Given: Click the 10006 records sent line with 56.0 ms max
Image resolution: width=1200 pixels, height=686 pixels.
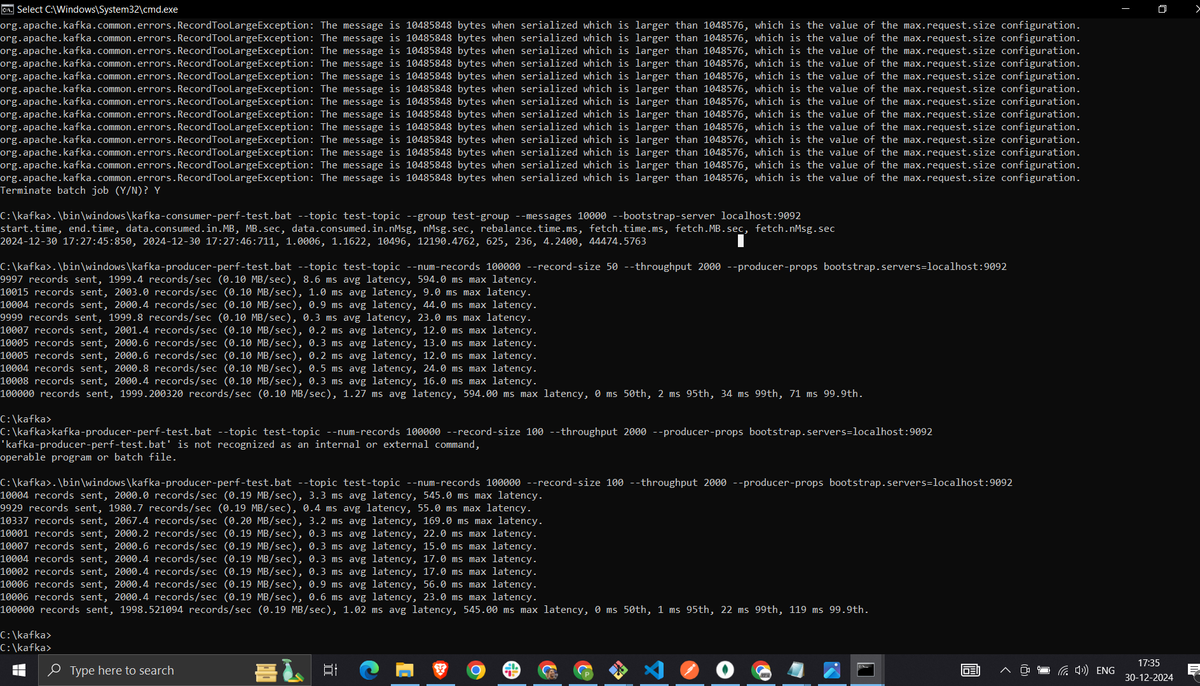Looking at the screenshot, I should 268,584.
